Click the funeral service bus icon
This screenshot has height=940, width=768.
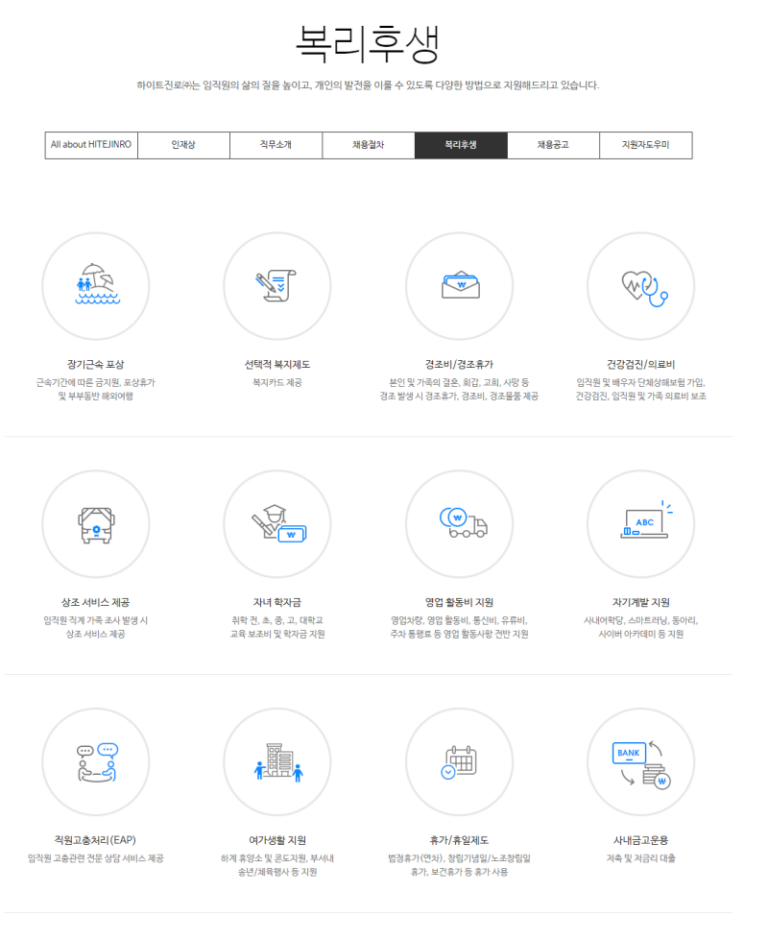click(95, 523)
